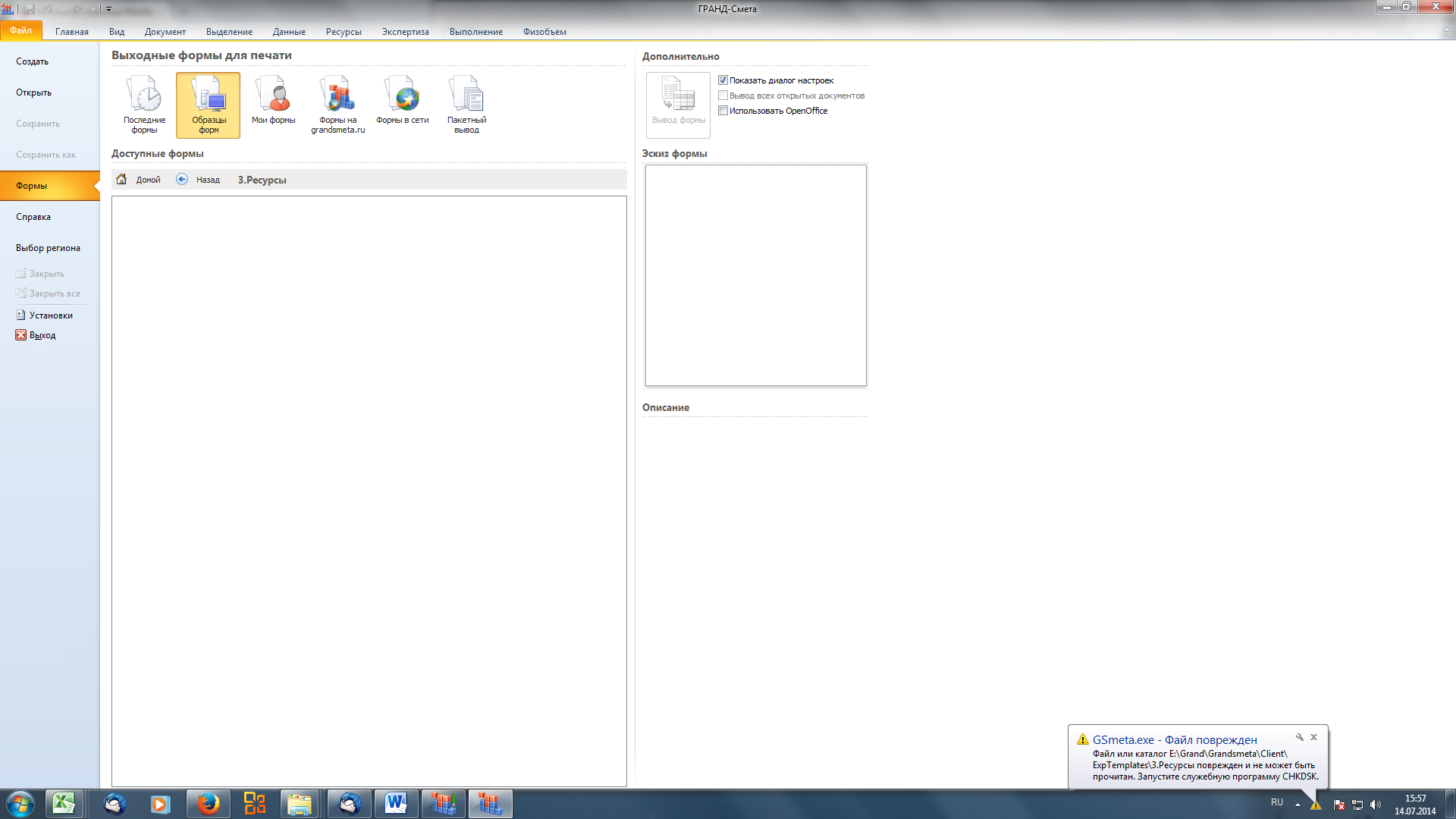
Task: Open the Мои формы icon
Action: pos(273,104)
